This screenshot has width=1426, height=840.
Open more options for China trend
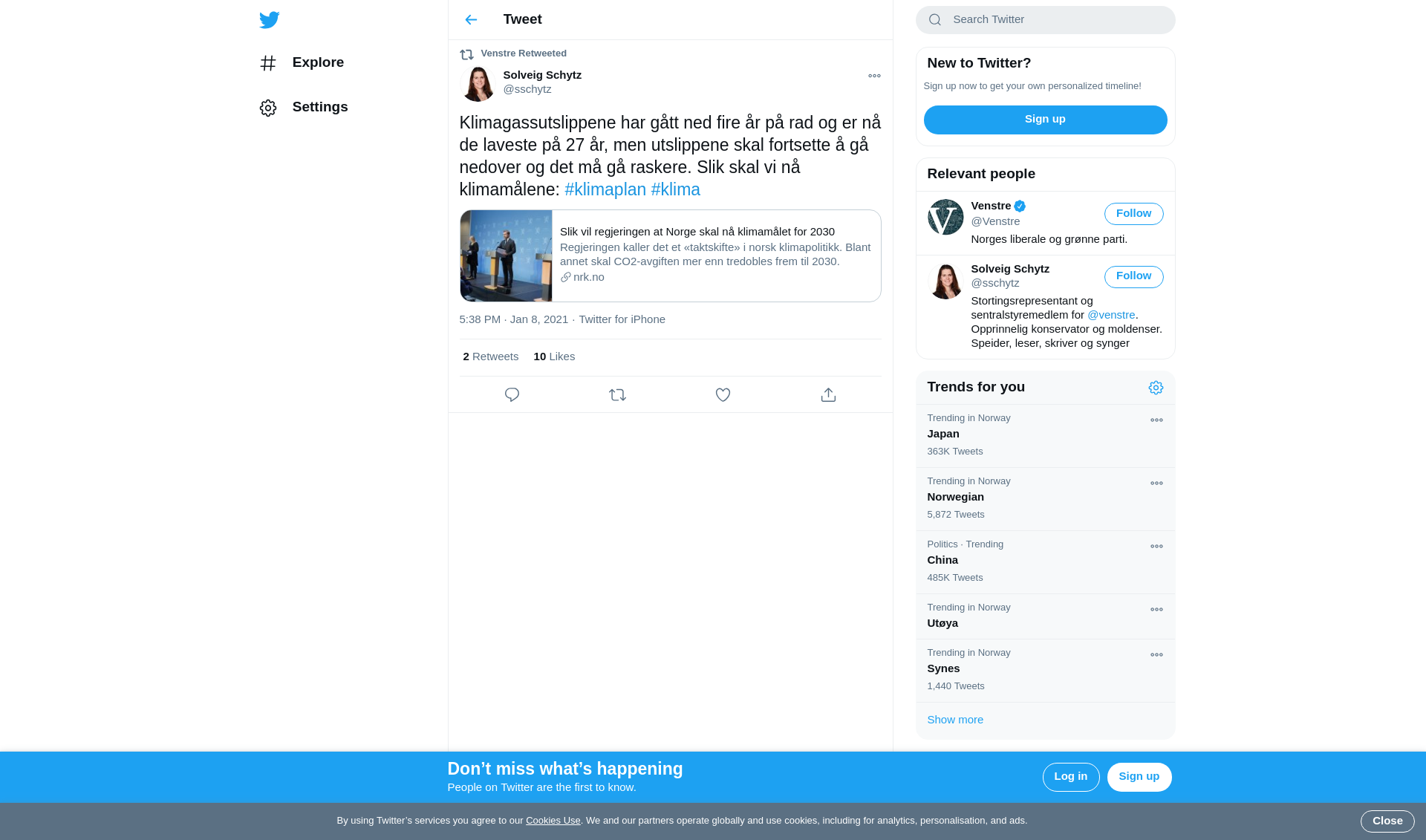(1156, 547)
